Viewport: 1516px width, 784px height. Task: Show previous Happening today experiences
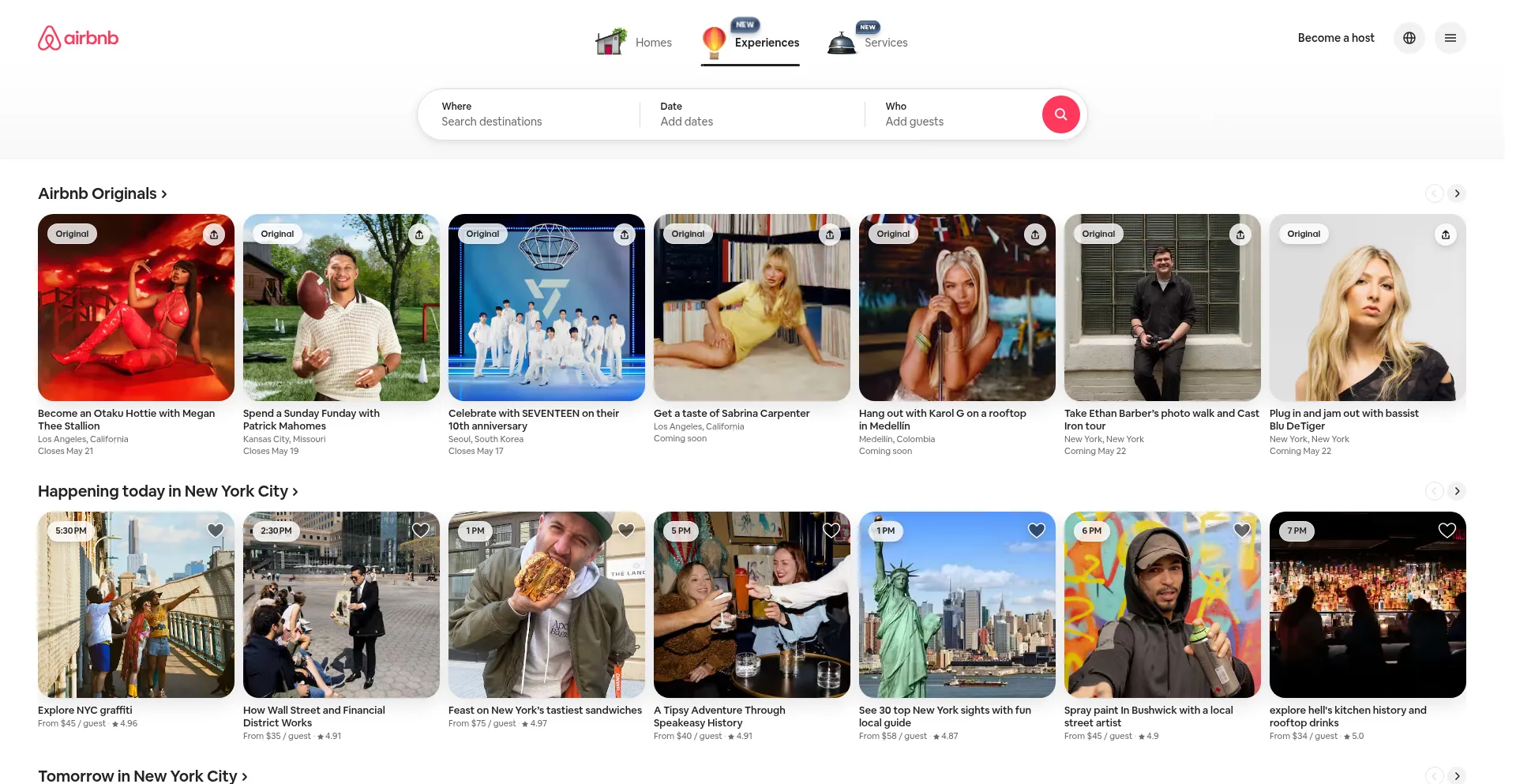pos(1435,491)
